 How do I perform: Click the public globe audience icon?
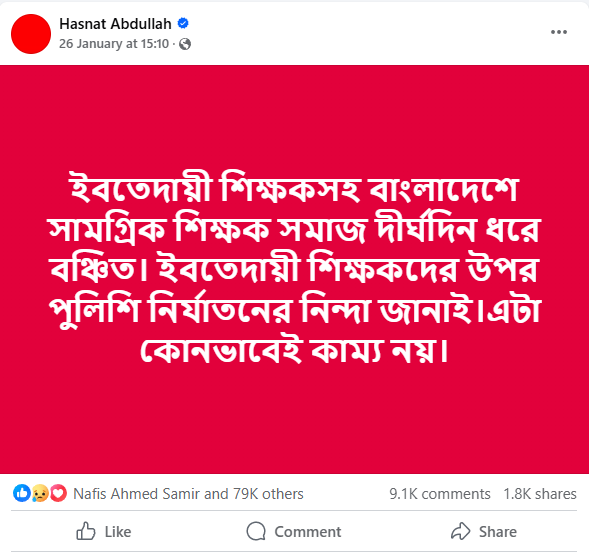tap(185, 44)
